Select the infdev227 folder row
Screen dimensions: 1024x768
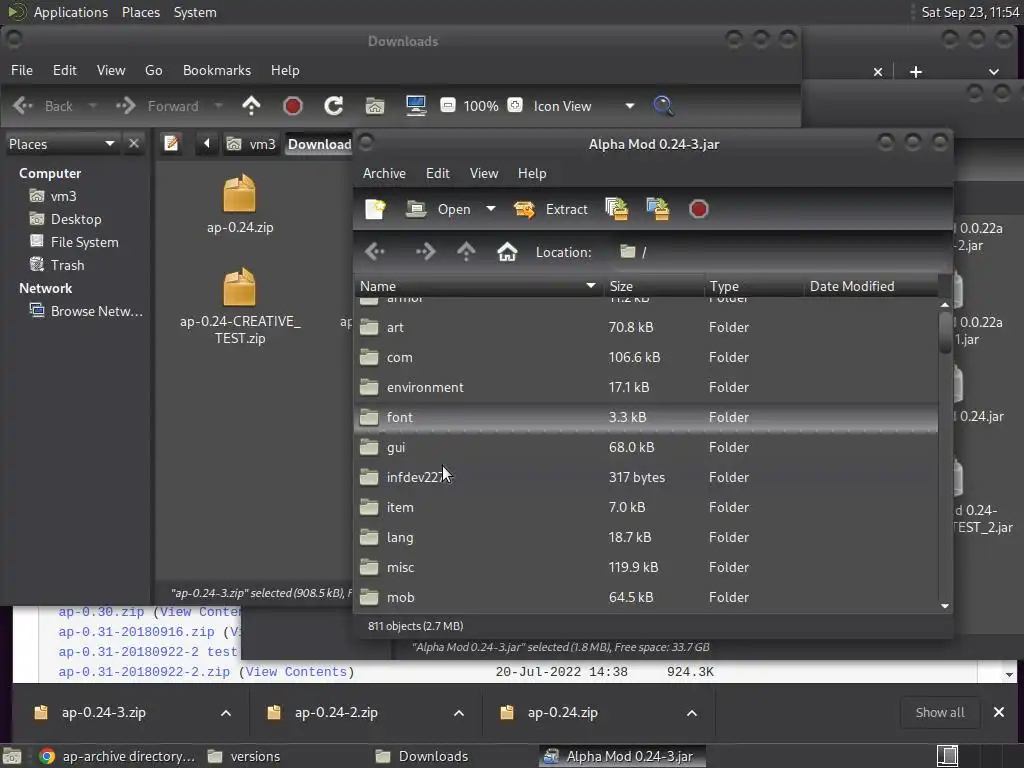click(x=646, y=477)
